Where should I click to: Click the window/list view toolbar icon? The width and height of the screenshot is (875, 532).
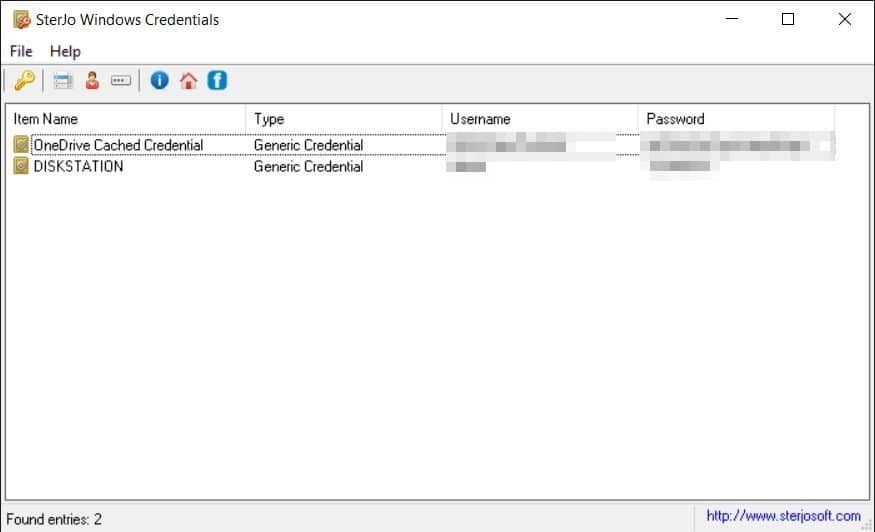tap(63, 81)
